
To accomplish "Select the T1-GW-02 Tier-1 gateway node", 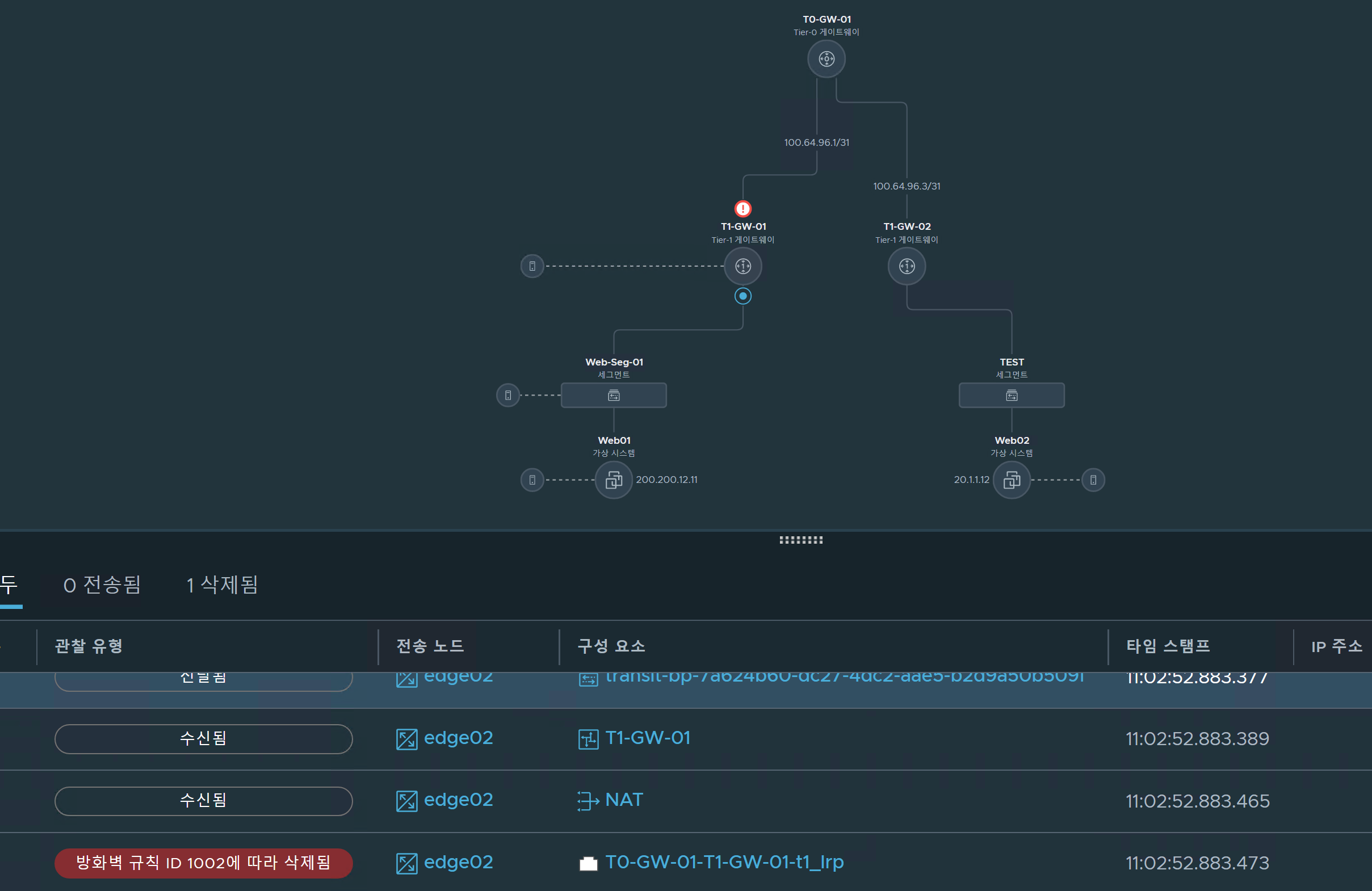I will pyautogui.click(x=906, y=266).
